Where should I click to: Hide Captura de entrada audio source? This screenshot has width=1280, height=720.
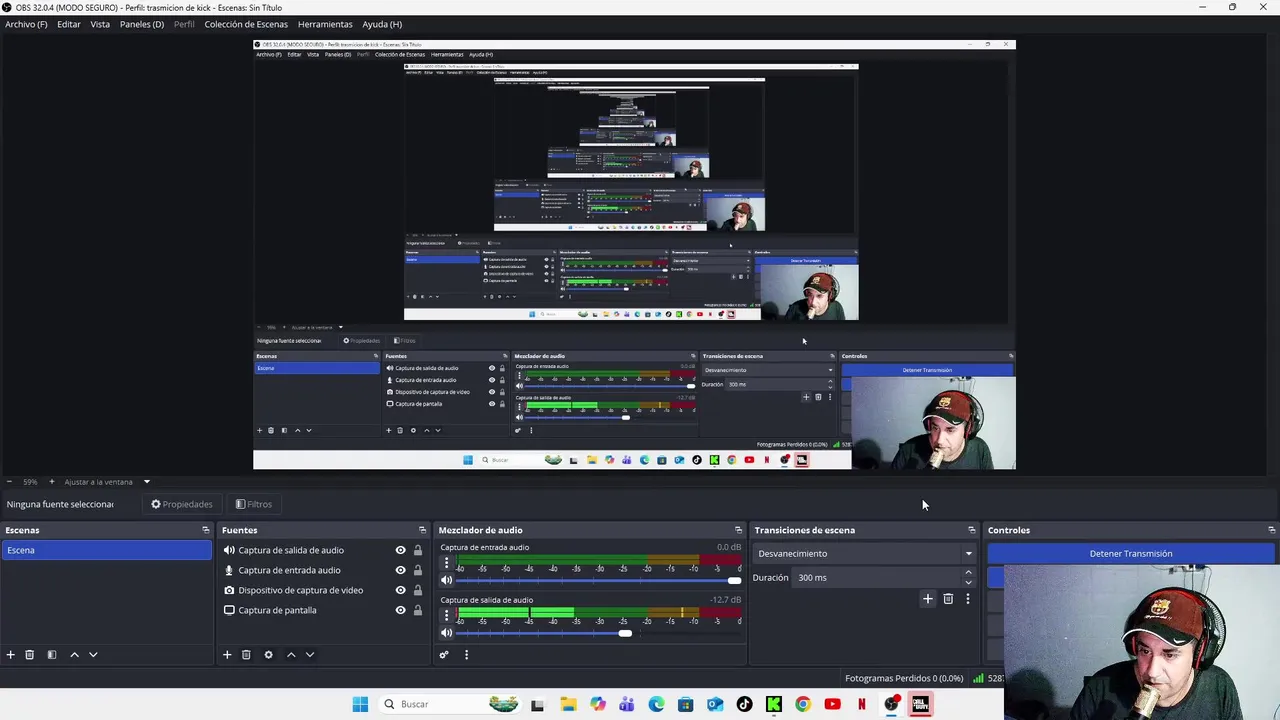click(x=400, y=570)
